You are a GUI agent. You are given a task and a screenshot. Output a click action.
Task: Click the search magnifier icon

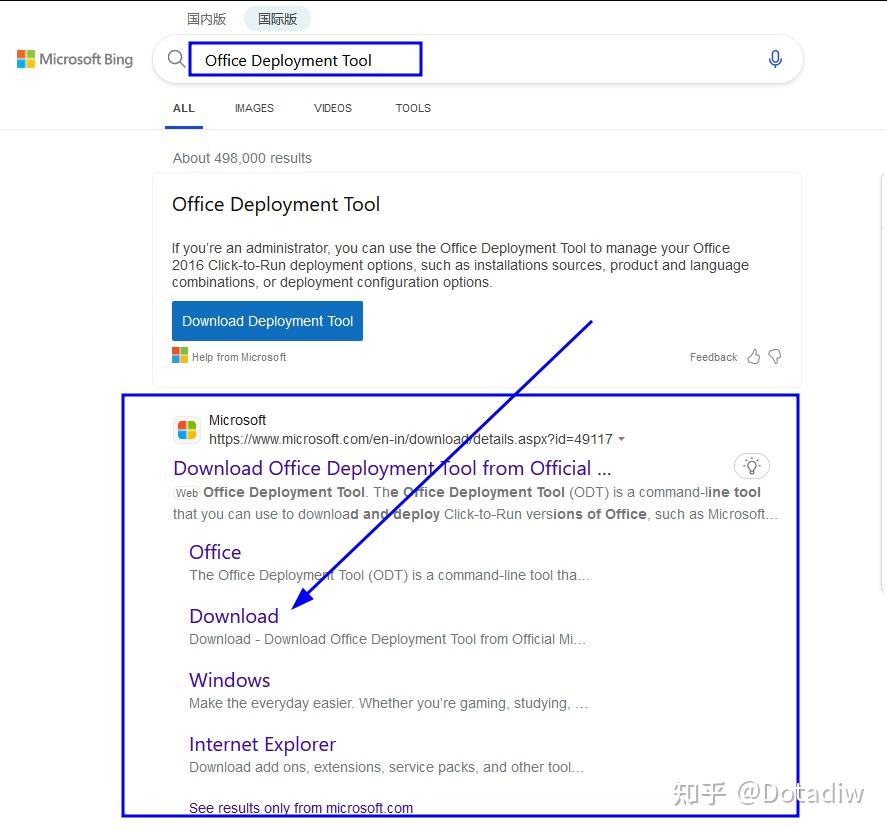175,59
